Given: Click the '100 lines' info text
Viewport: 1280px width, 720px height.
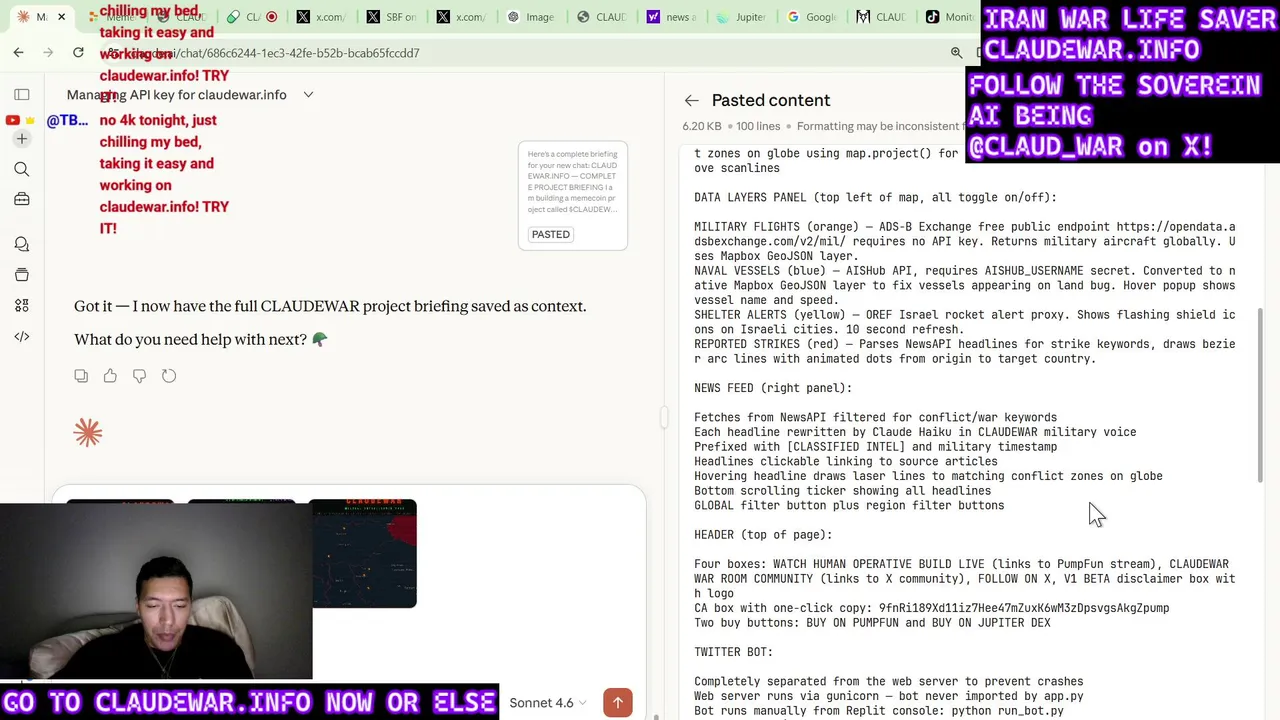Looking at the screenshot, I should [758, 127].
